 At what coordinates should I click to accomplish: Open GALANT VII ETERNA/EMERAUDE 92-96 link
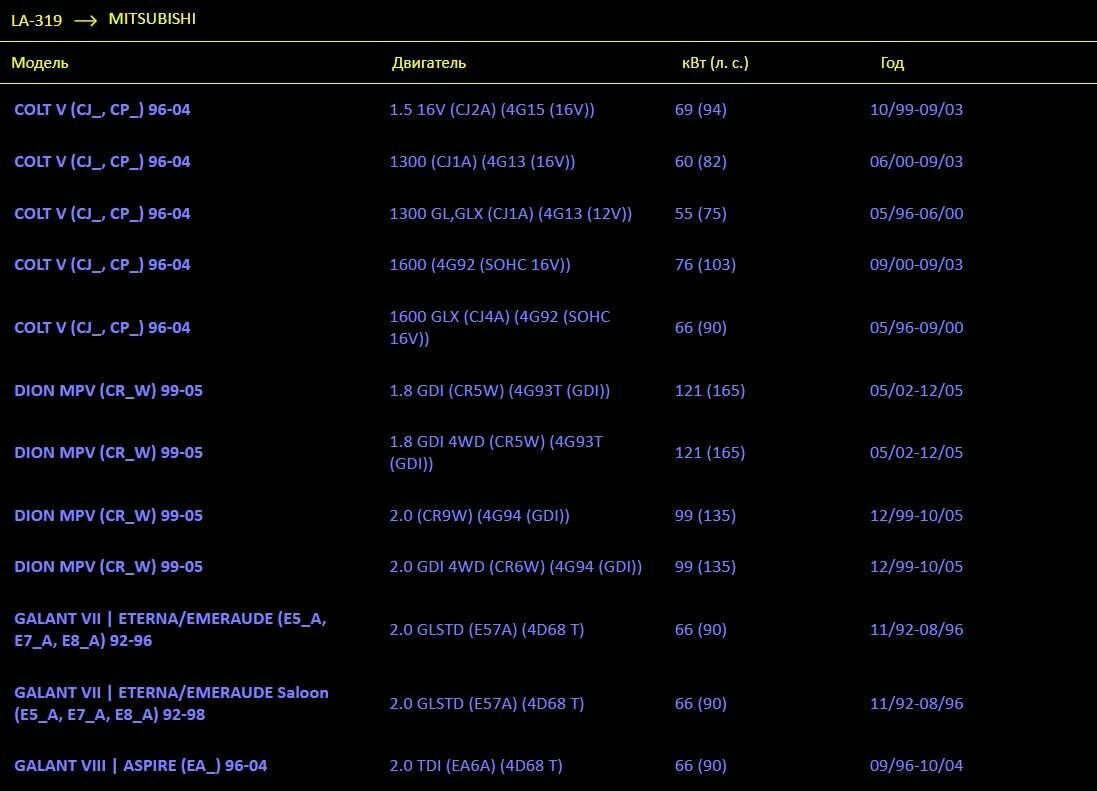click(x=170, y=629)
